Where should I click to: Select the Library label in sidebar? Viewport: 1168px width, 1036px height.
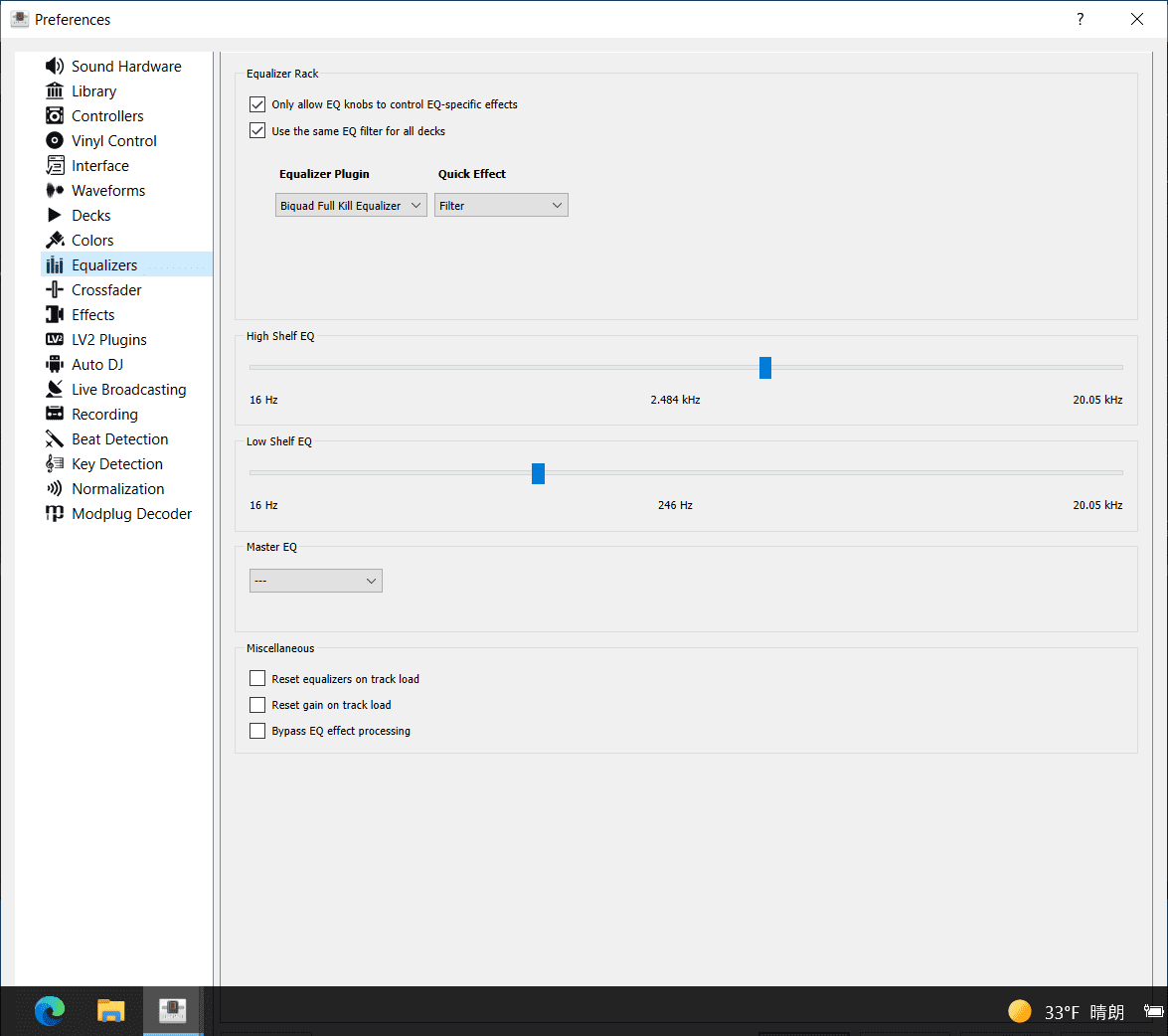coord(93,90)
